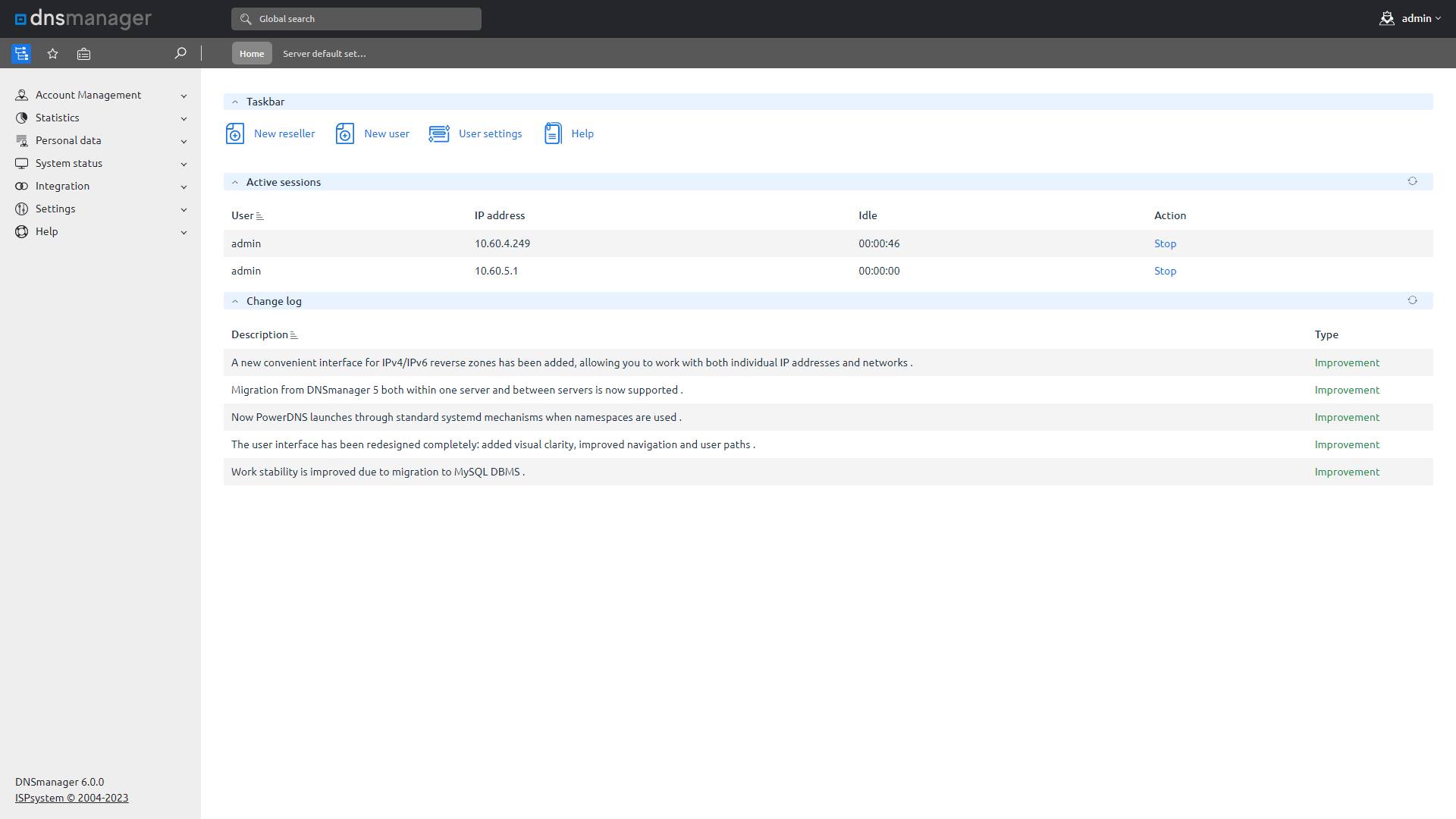This screenshot has width=1456, height=819.
Task: Stop the session from 10.60.4.249
Action: (x=1165, y=243)
